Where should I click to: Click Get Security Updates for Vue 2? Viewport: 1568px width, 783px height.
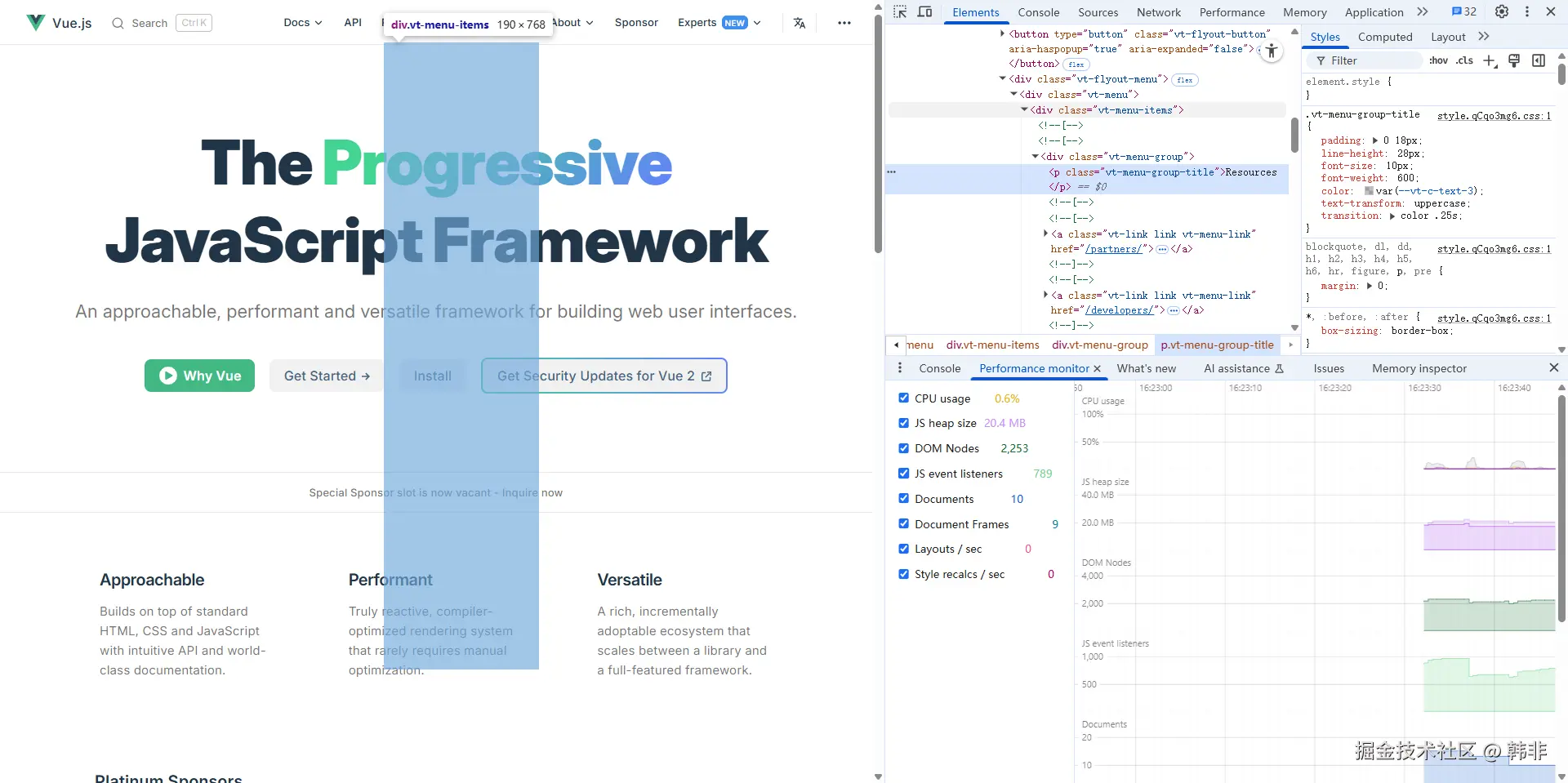pos(604,376)
